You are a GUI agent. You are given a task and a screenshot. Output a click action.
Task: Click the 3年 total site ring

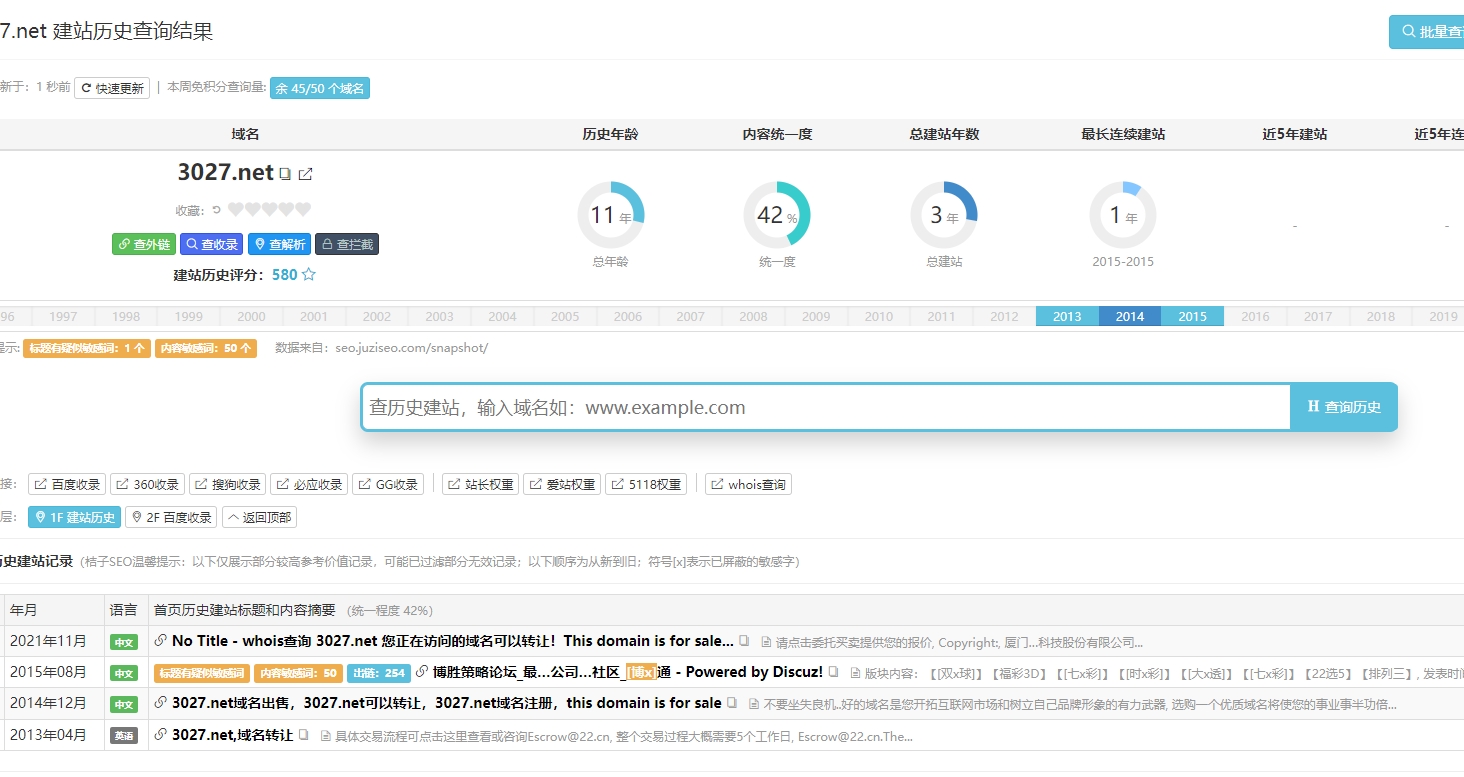[x=944, y=215]
